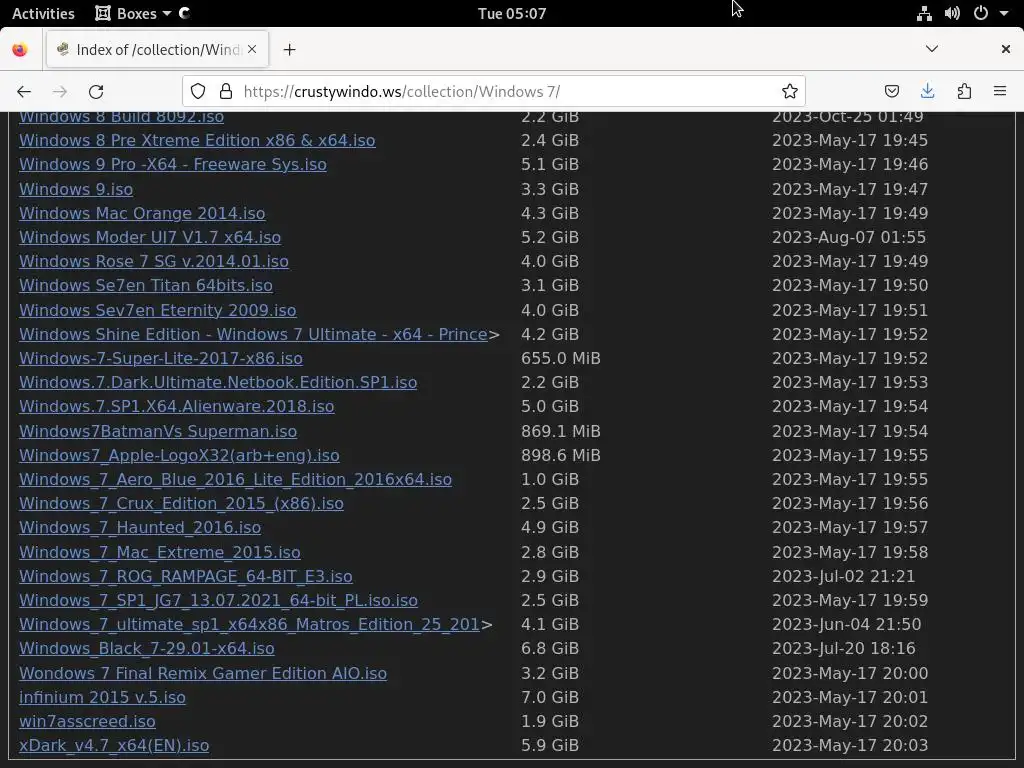
Task: Open the Activities overview
Action: click(43, 13)
